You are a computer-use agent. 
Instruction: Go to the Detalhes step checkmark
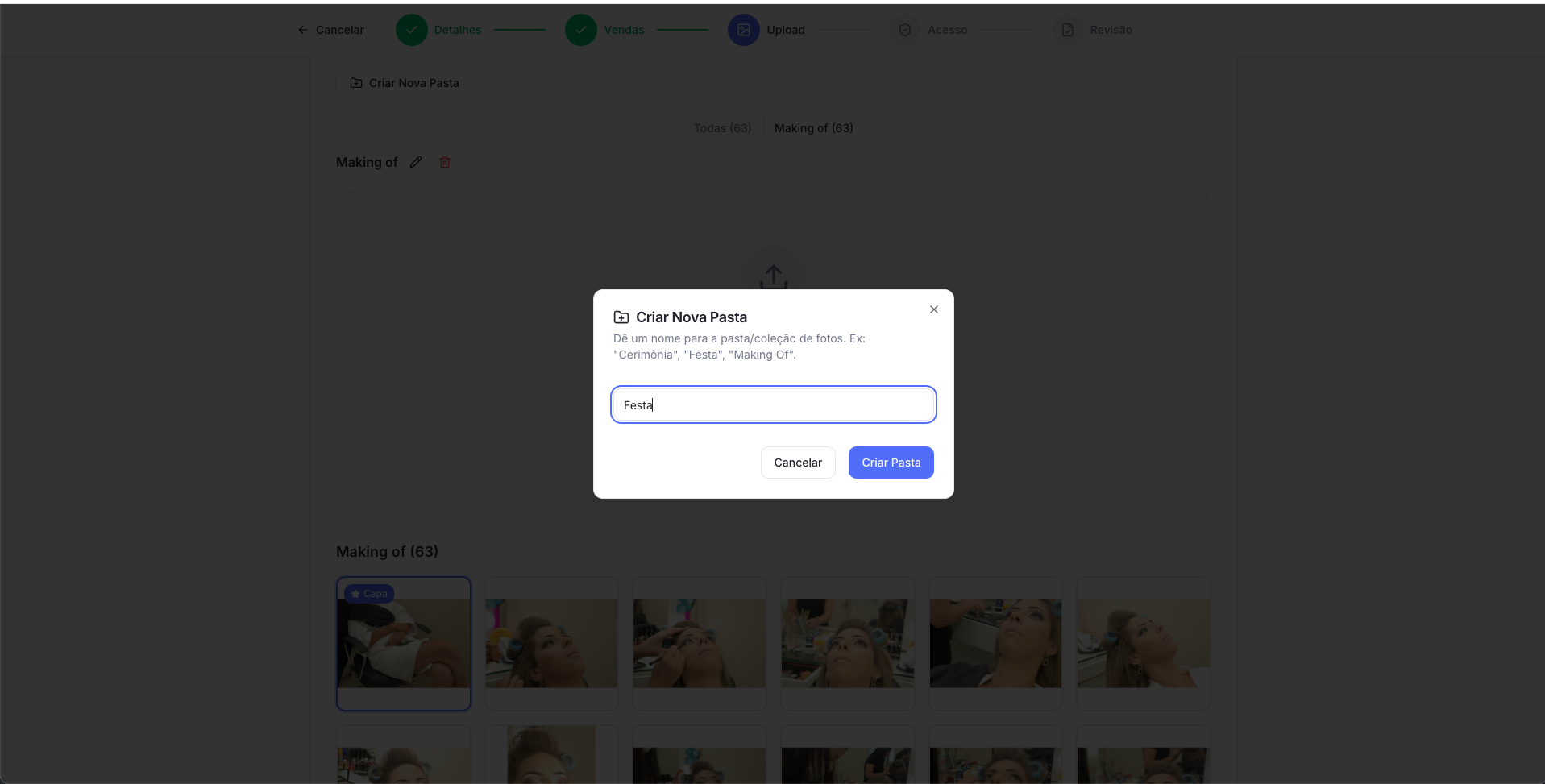(x=412, y=30)
